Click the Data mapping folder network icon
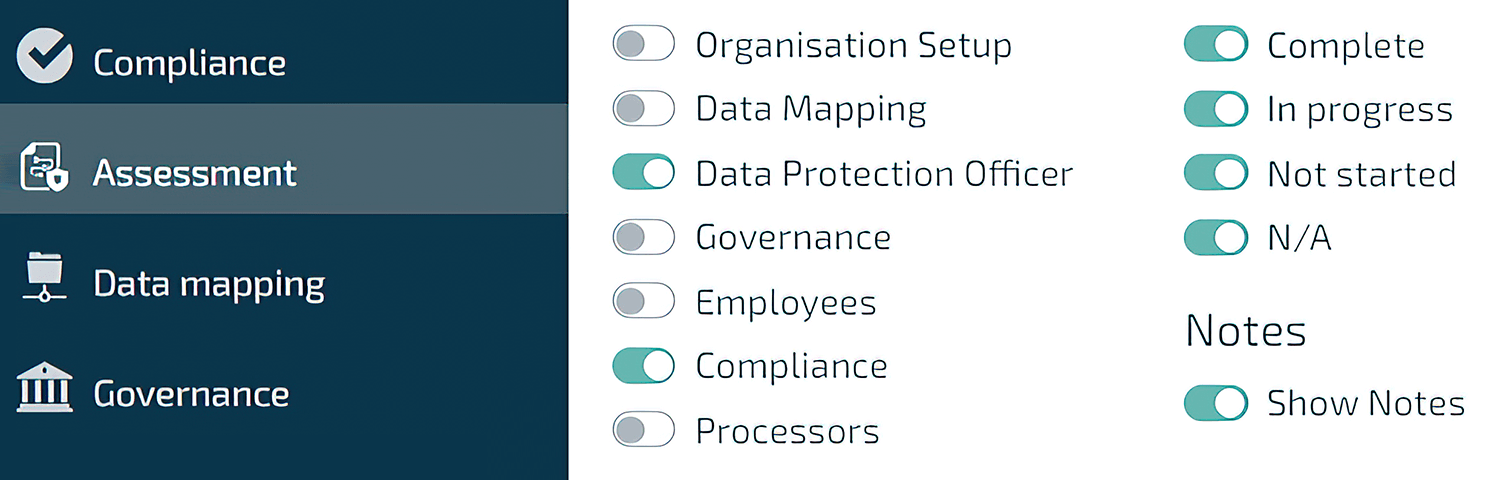Image resolution: width=1500 pixels, height=480 pixels. click(45, 277)
